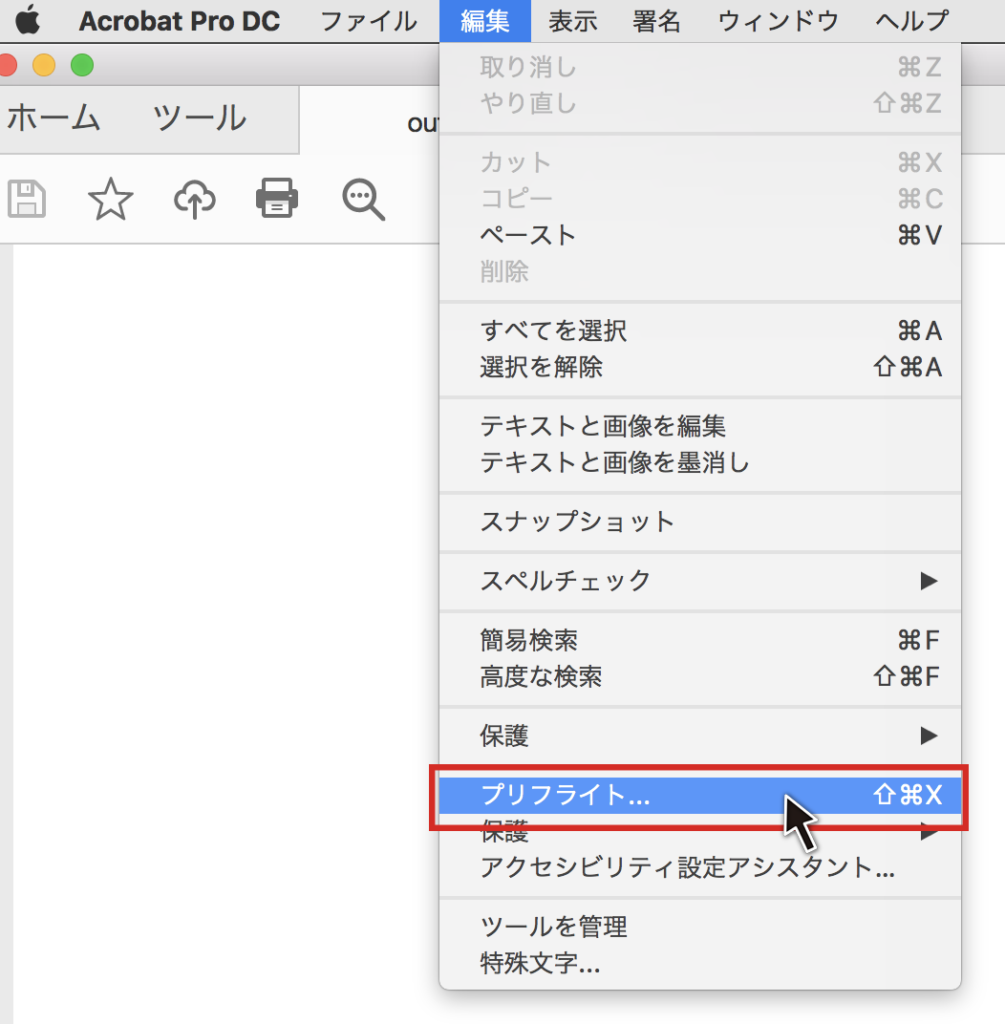1005x1024 pixels.
Task: Click the magnifier search icon in toolbar
Action: 363,199
